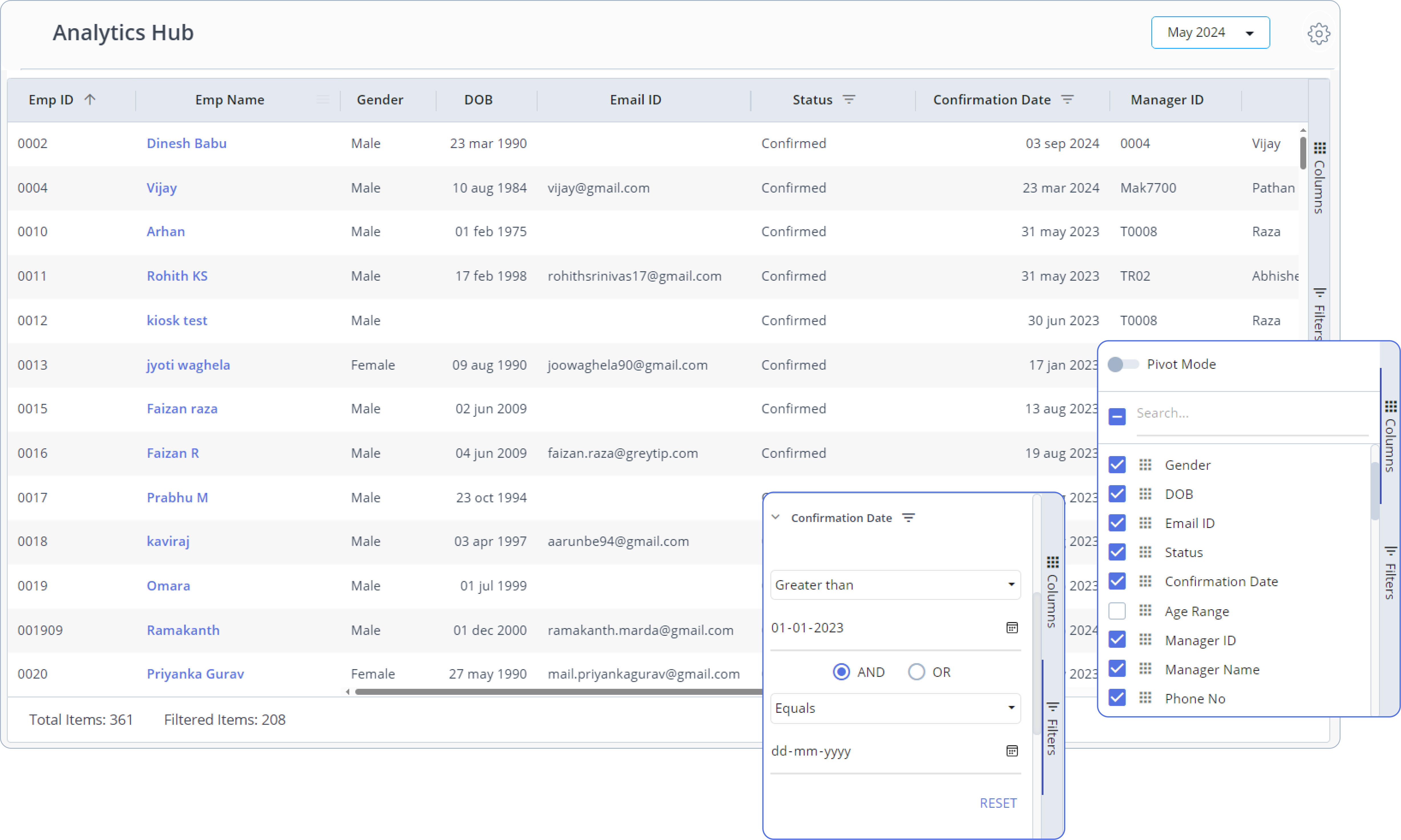This screenshot has width=1401, height=840.
Task: Open the Confirmation Date header filter icon
Action: (1067, 100)
